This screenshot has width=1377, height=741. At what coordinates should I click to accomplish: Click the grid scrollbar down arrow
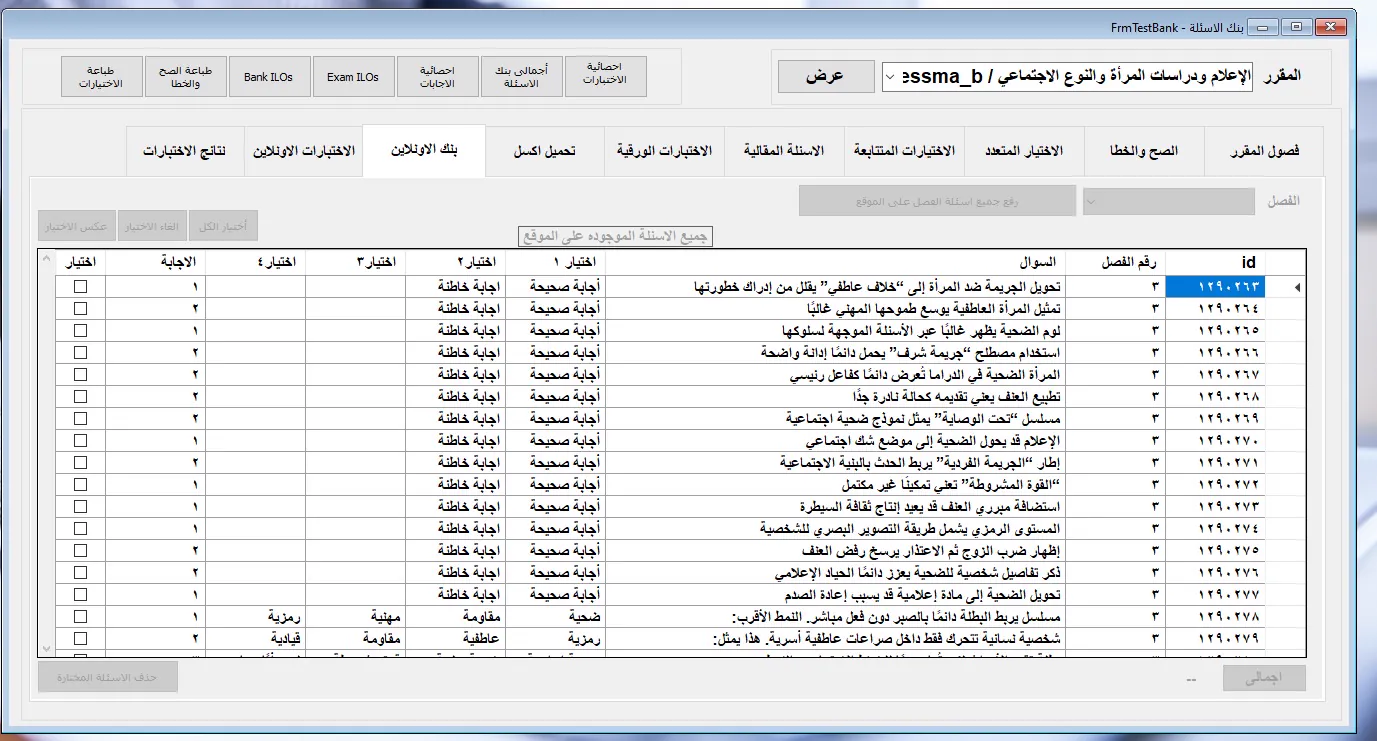(x=47, y=648)
